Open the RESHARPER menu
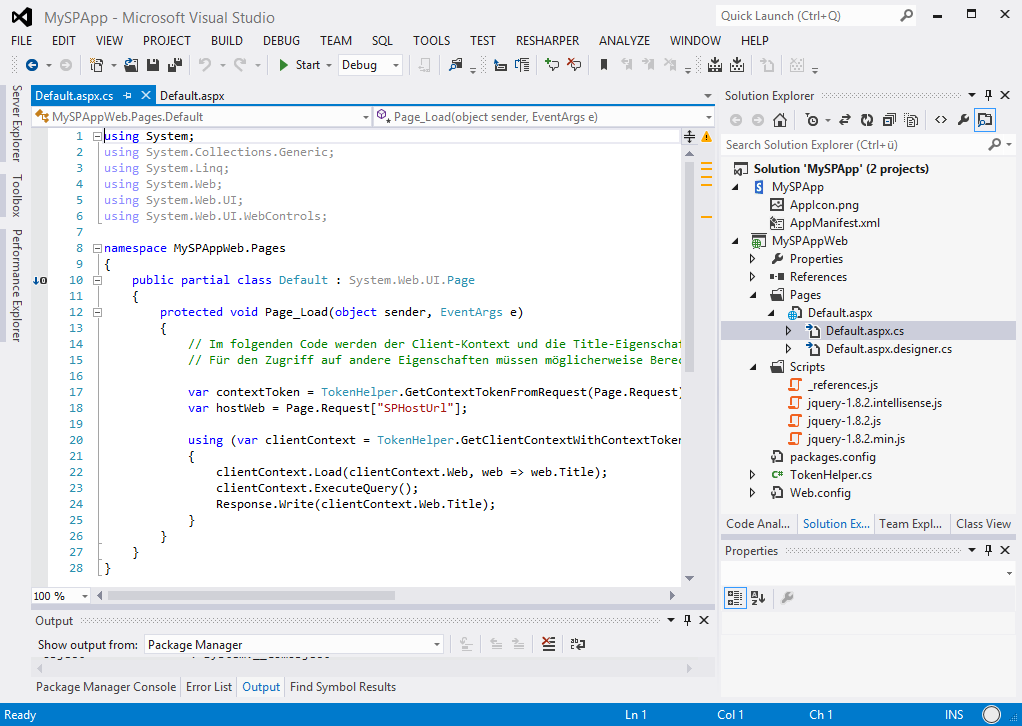The image size is (1022, 726). 547,41
